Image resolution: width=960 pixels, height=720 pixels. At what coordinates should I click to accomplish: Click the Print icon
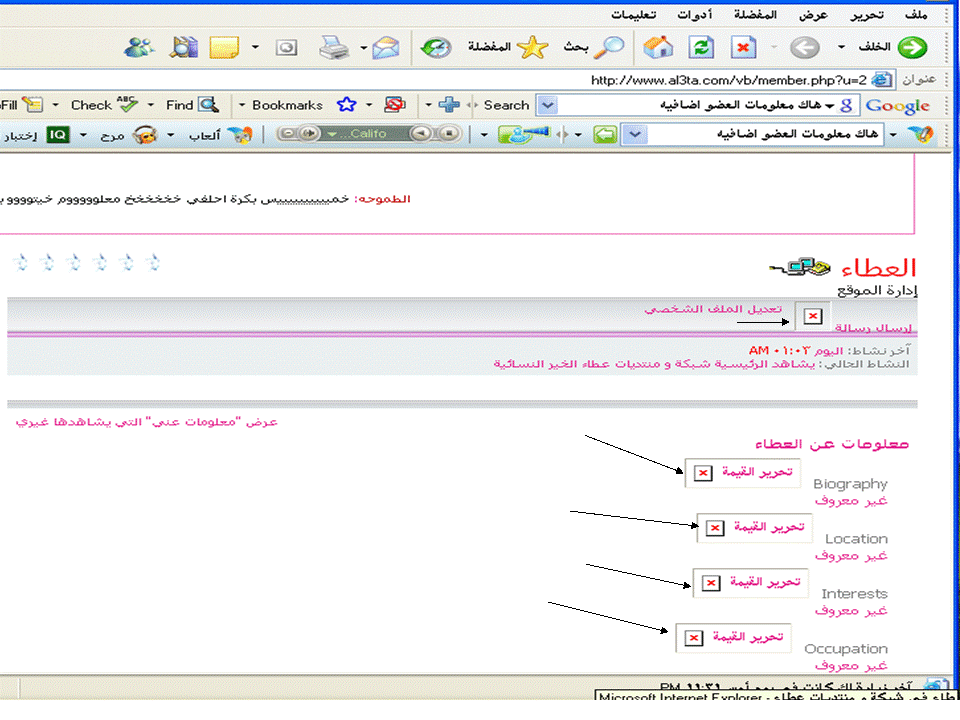click(x=332, y=47)
